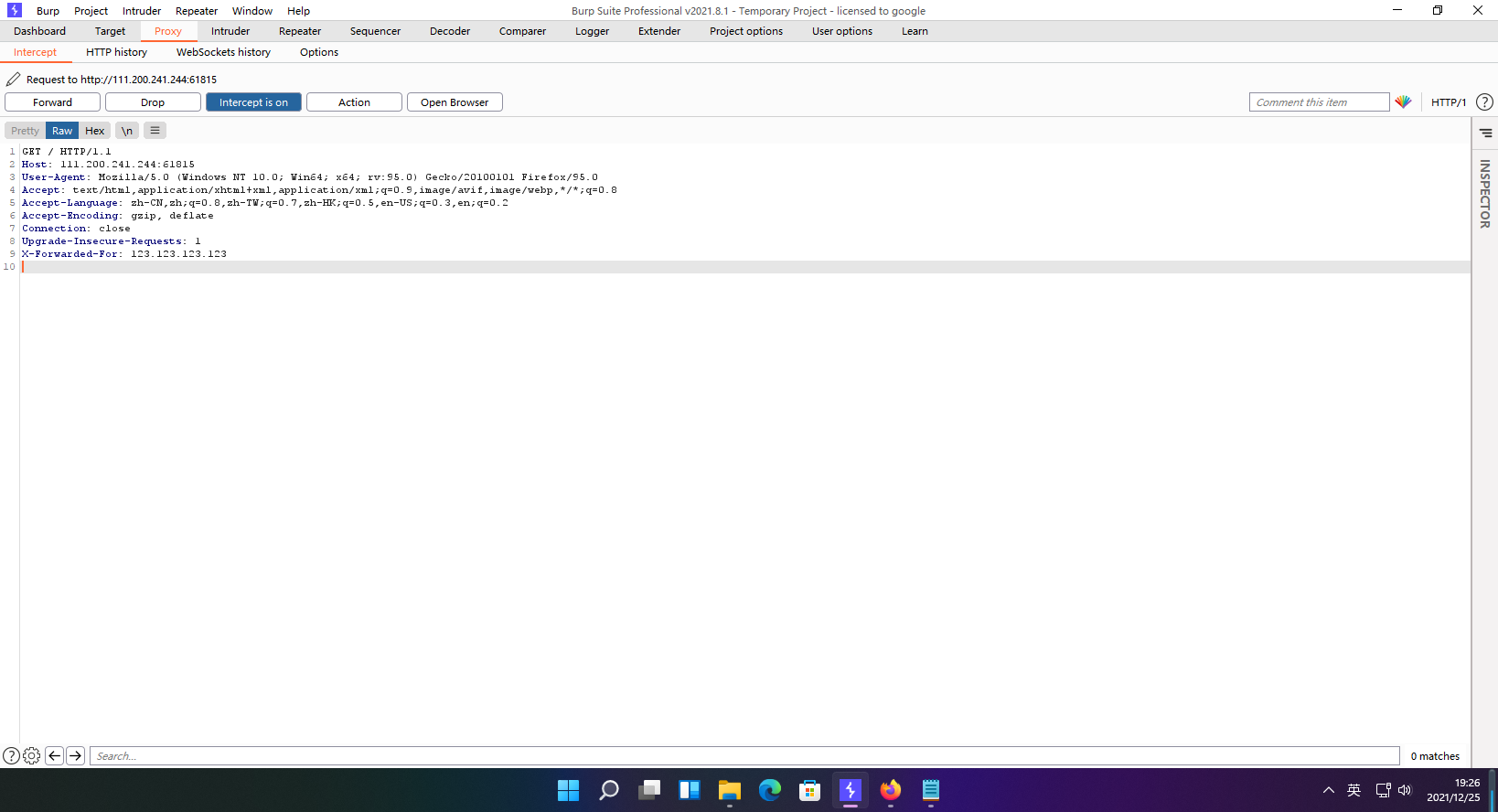The height and width of the screenshot is (812, 1498).
Task: Toggle the Intercept is on button
Action: click(253, 102)
